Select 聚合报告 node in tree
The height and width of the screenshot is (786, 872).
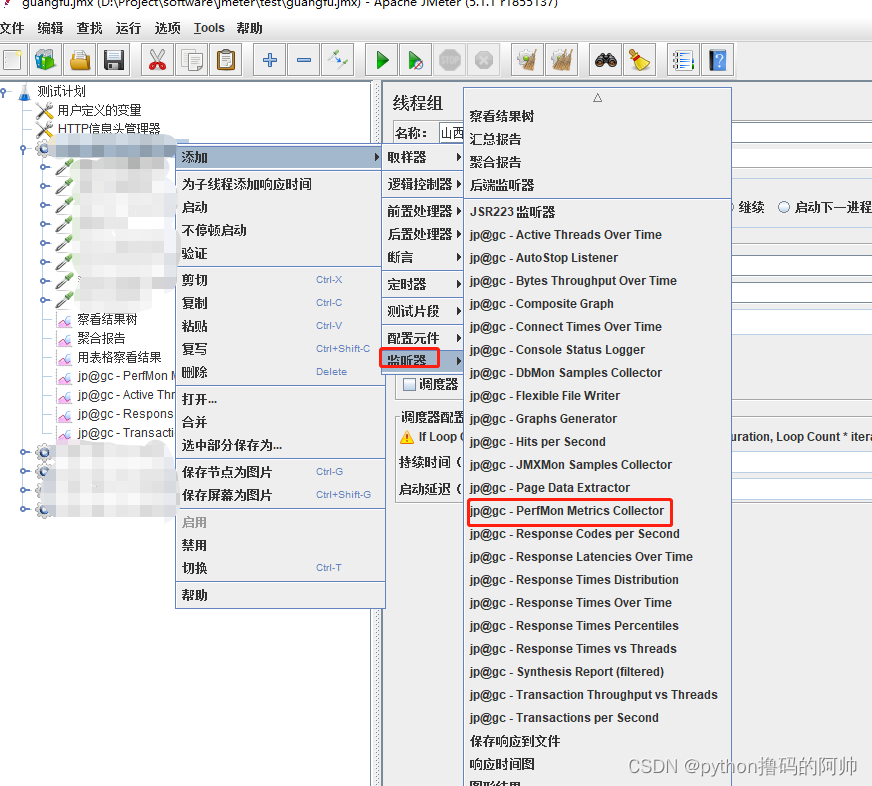click(101, 338)
